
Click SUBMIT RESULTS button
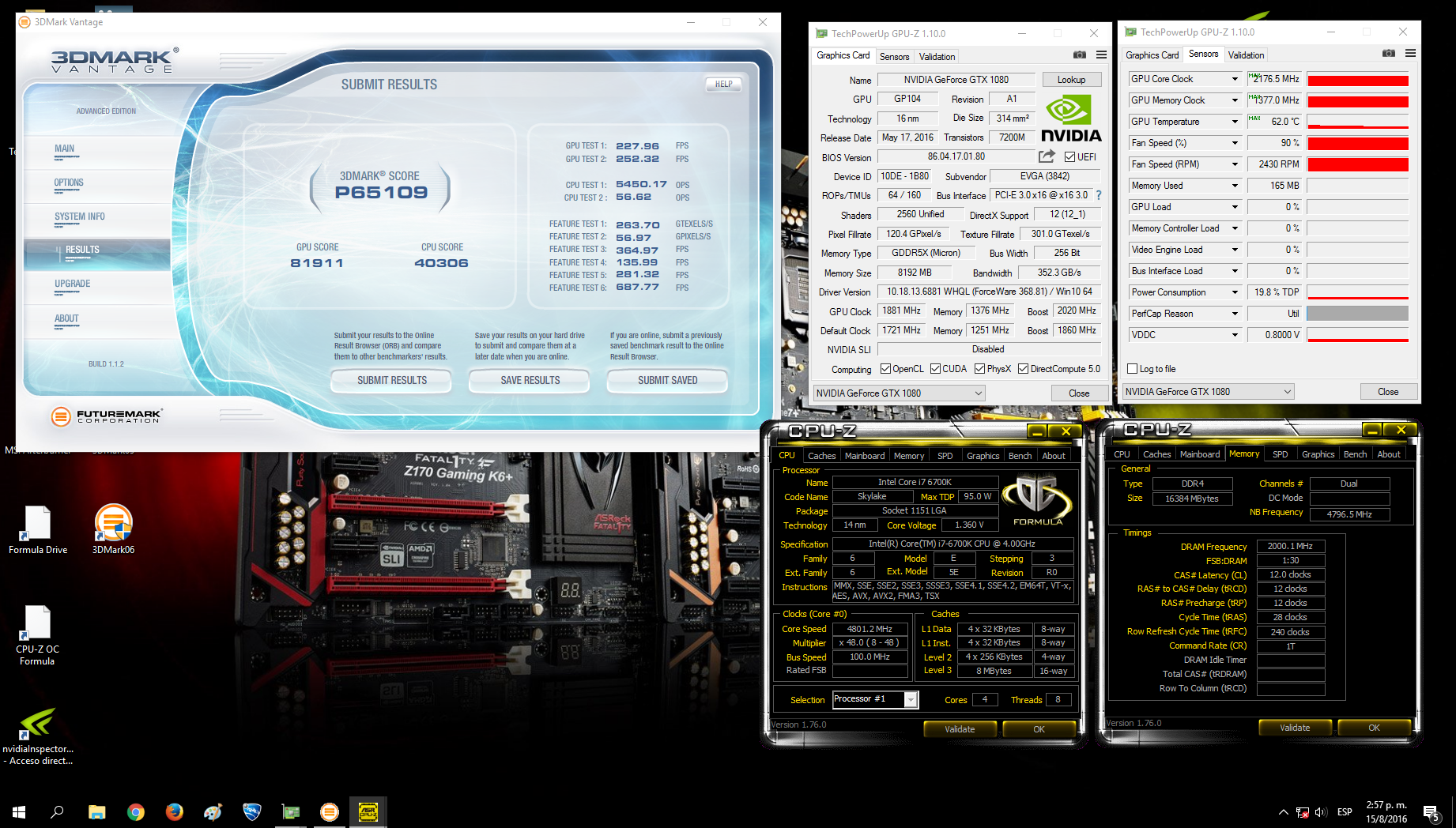pos(392,381)
